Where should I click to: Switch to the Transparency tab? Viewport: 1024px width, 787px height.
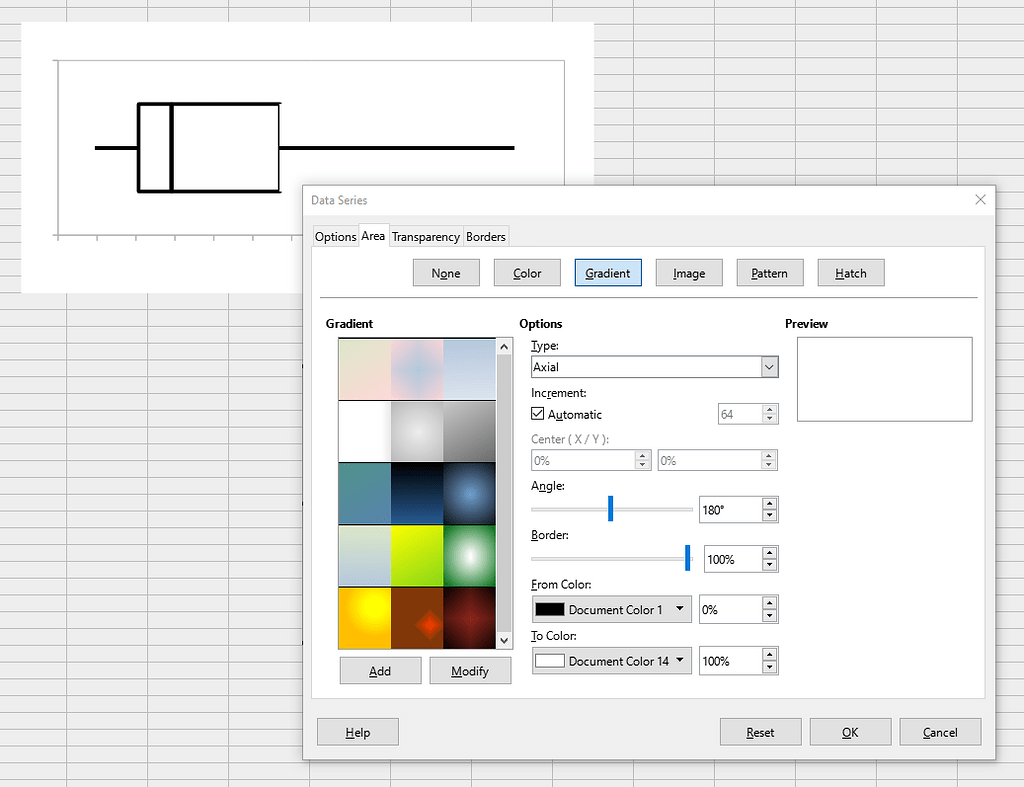pos(425,236)
